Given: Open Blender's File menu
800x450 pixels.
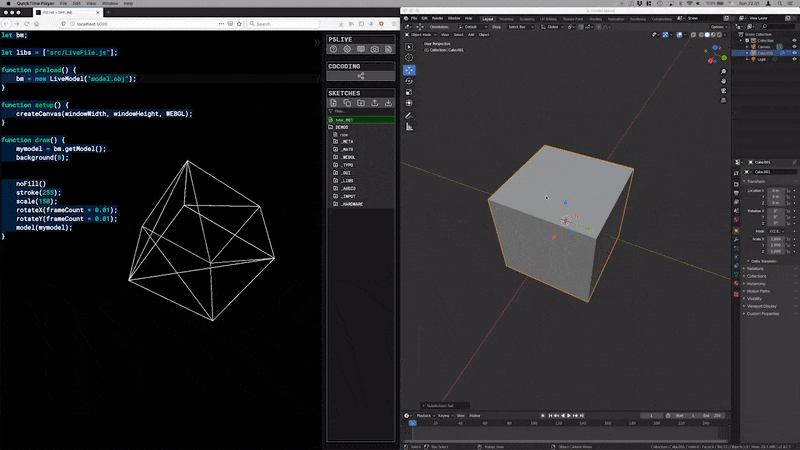Looking at the screenshot, I should pyautogui.click(x=414, y=18).
